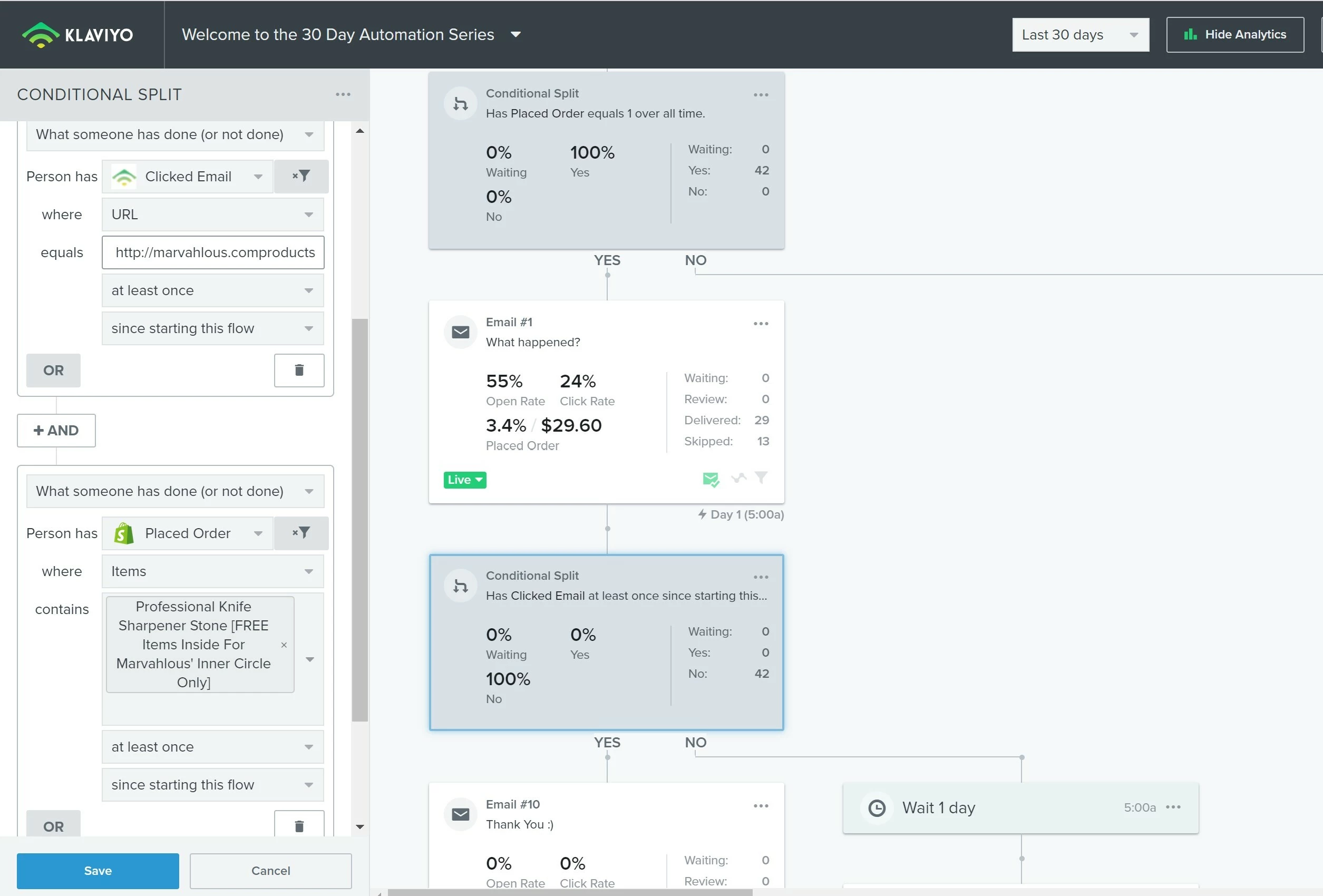1323x896 pixels.
Task: Click the filter icon beside Placed Order
Action: coord(301,533)
